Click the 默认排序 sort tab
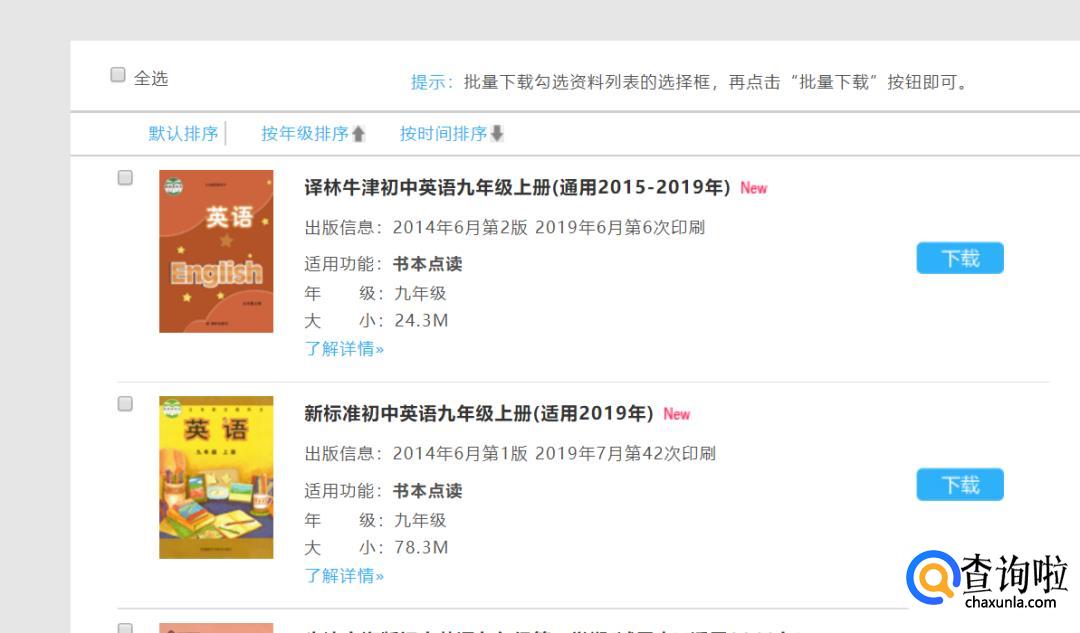 click(x=183, y=134)
